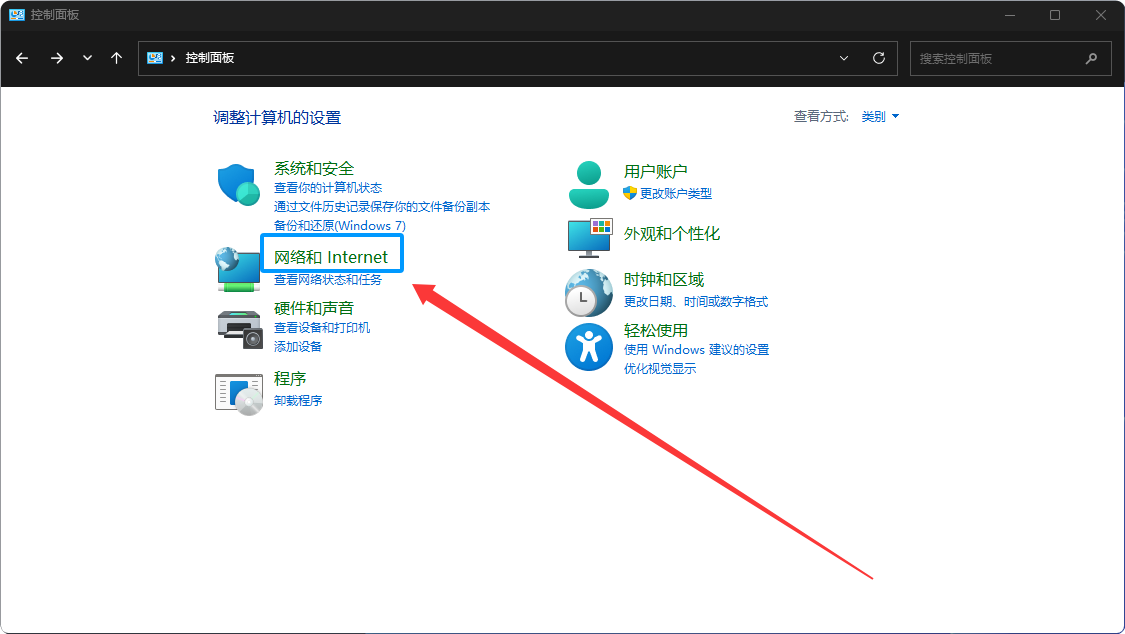Click 更改日期、时间或数字格式 link
The width and height of the screenshot is (1125, 634).
[696, 302]
